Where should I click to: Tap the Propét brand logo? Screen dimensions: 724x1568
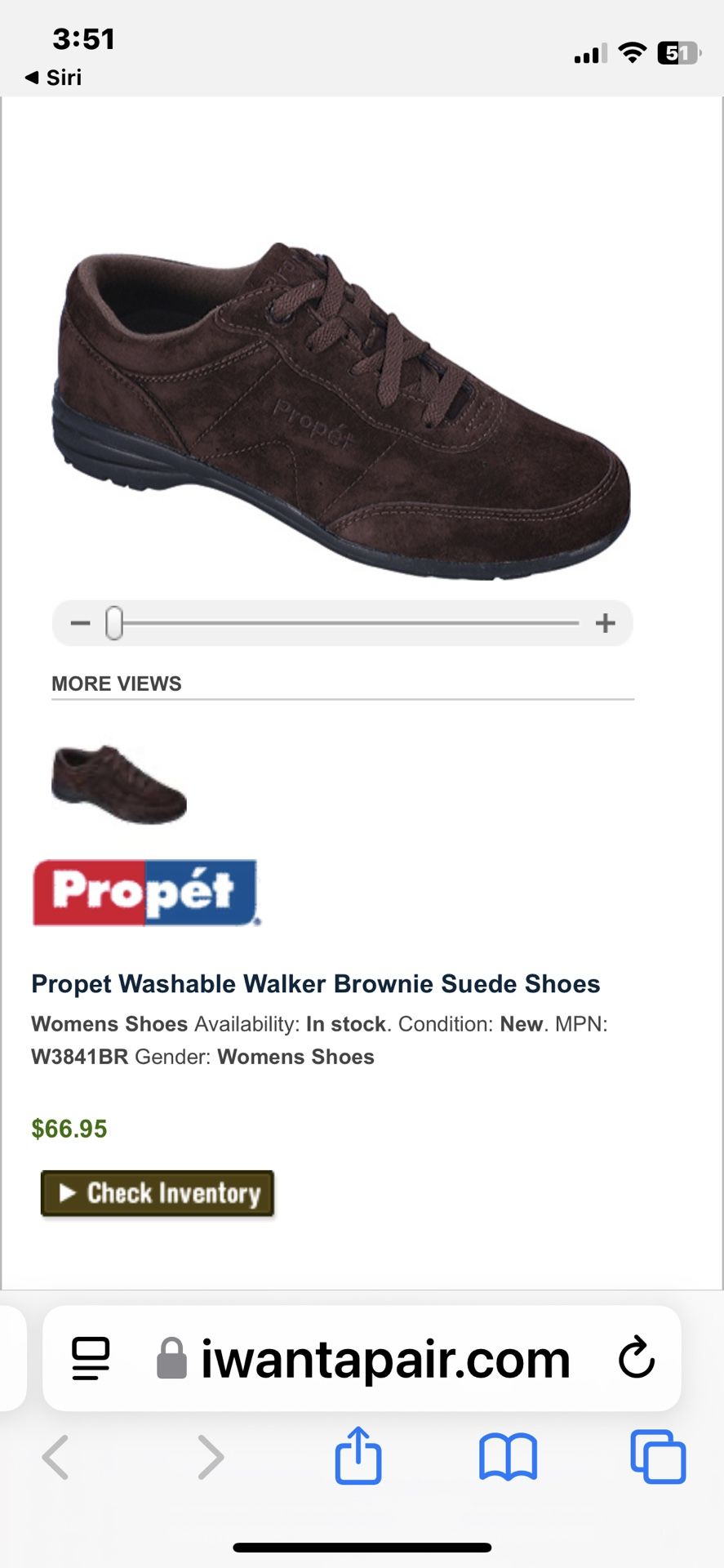(x=146, y=892)
